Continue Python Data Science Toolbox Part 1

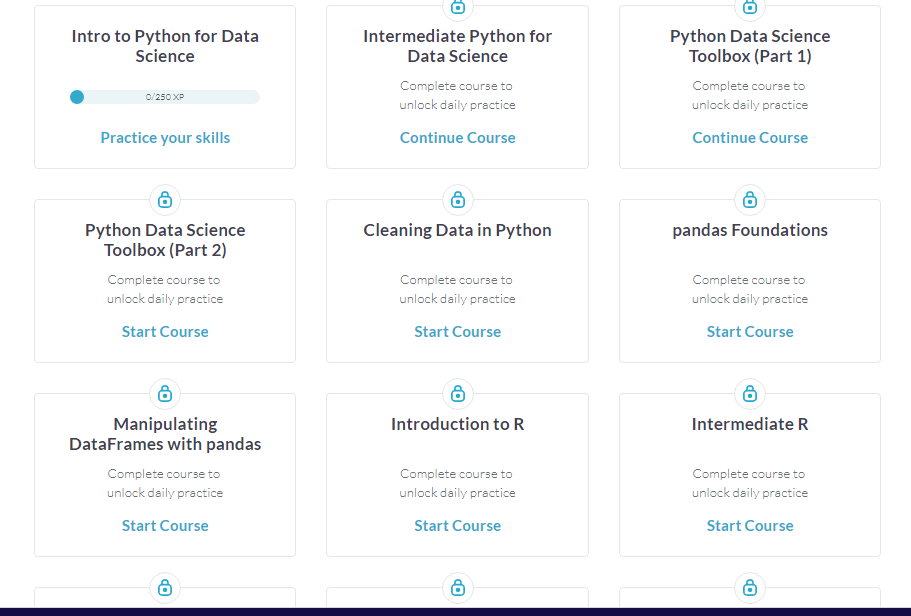[x=749, y=137]
